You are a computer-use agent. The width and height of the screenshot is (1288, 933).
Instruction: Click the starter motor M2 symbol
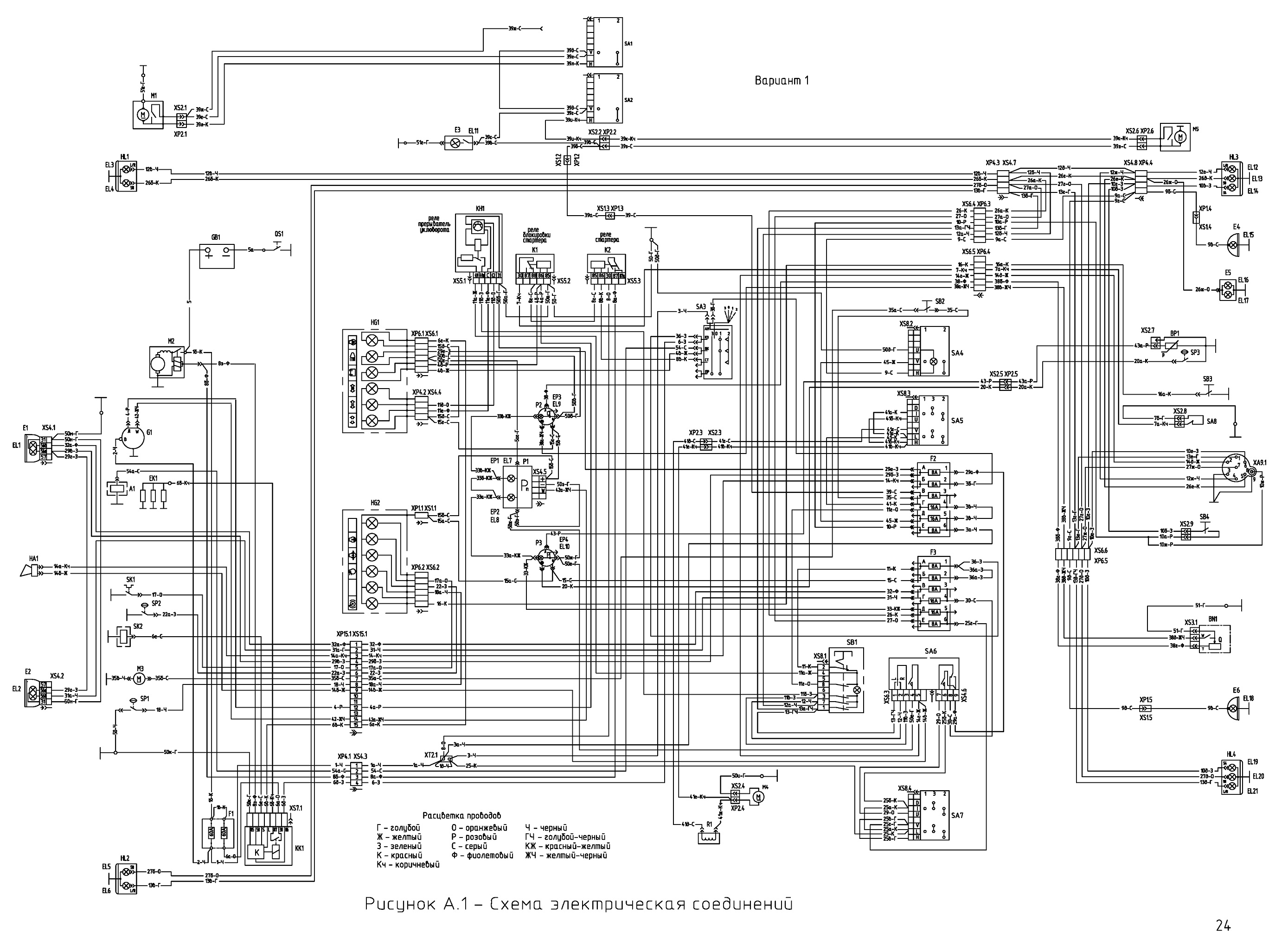click(167, 362)
